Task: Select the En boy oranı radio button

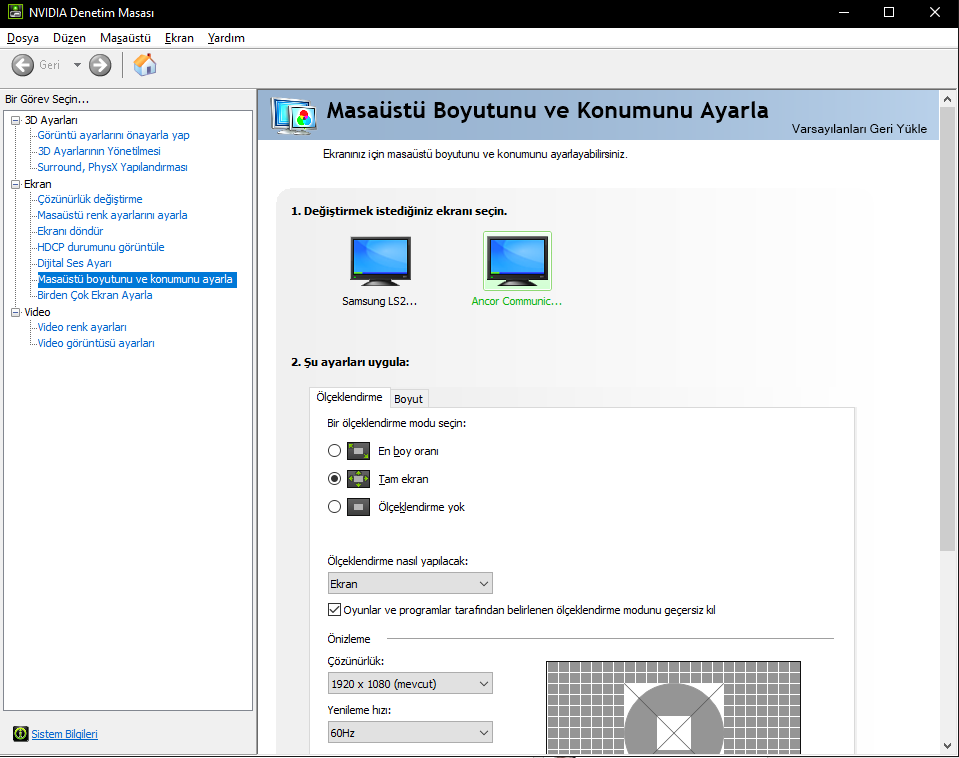Action: point(335,451)
